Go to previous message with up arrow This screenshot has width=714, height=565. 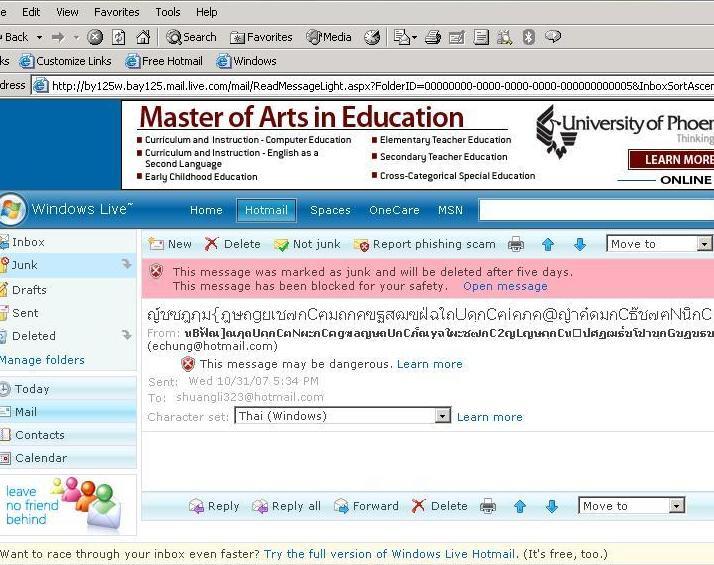point(547,244)
